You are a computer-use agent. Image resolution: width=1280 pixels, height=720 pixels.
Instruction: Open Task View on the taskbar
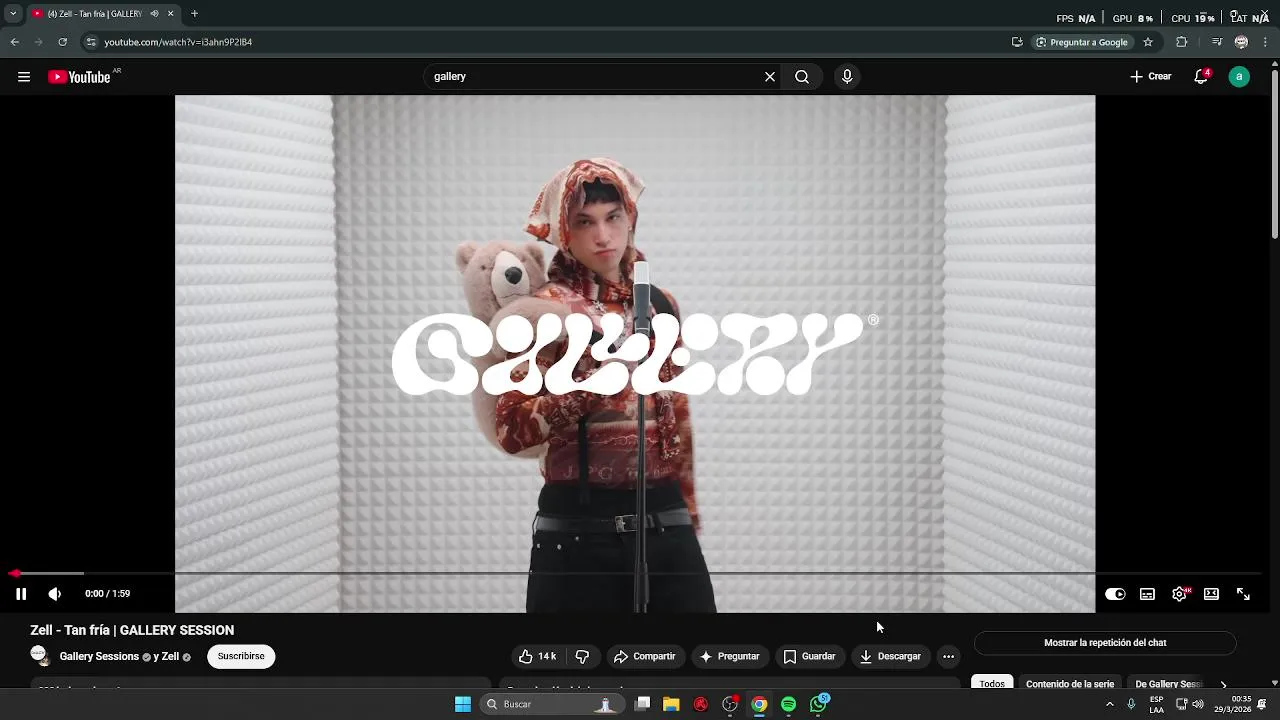(643, 704)
